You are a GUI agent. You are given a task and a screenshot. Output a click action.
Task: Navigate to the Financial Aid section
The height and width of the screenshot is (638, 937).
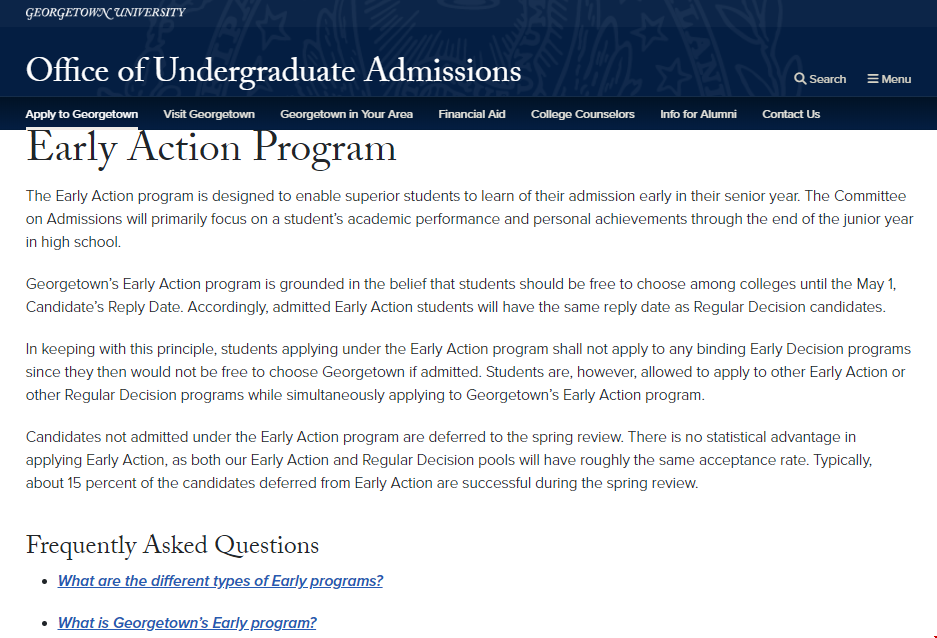pos(472,114)
